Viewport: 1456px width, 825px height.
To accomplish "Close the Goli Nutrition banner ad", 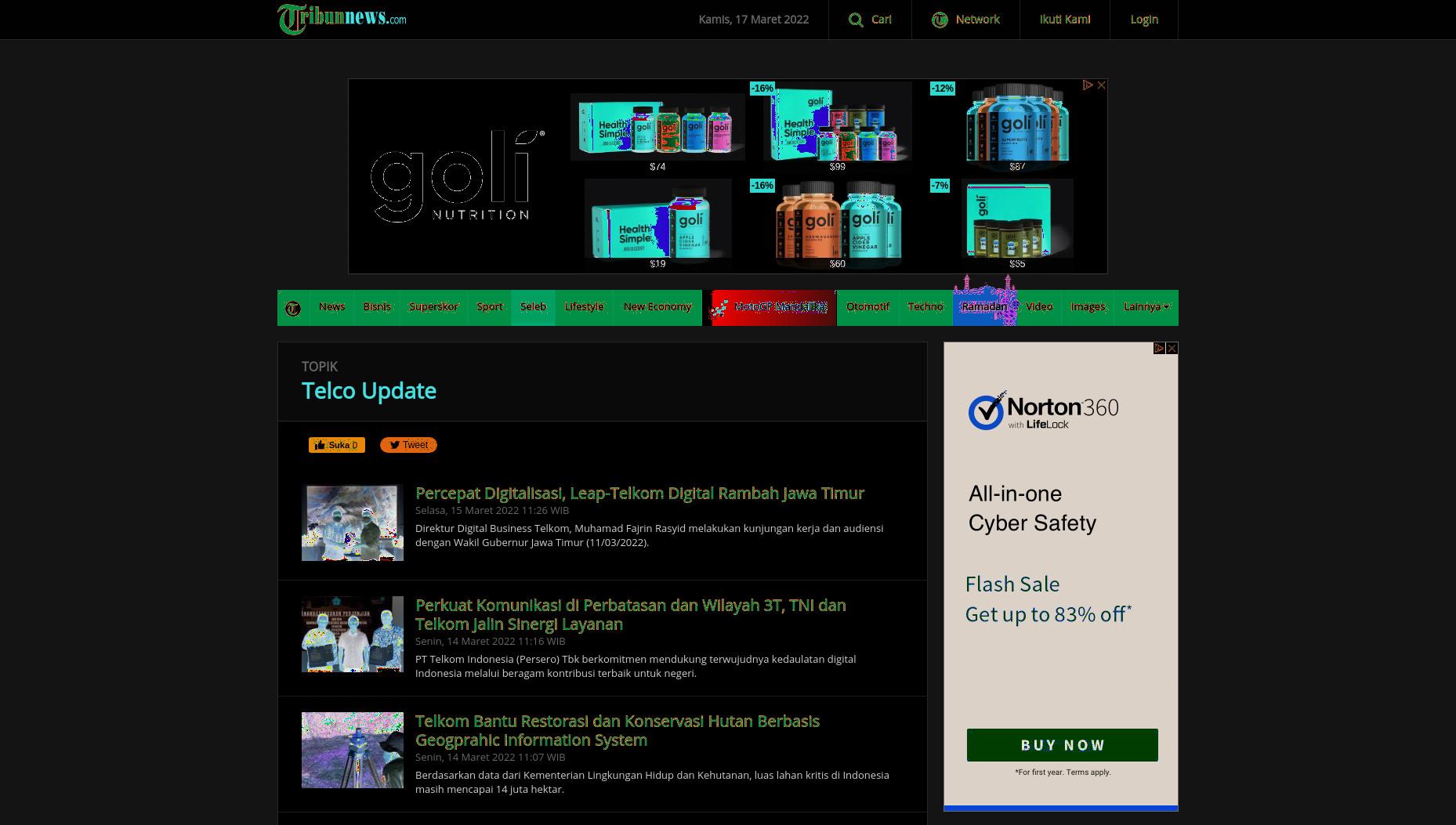I will pyautogui.click(x=1101, y=85).
